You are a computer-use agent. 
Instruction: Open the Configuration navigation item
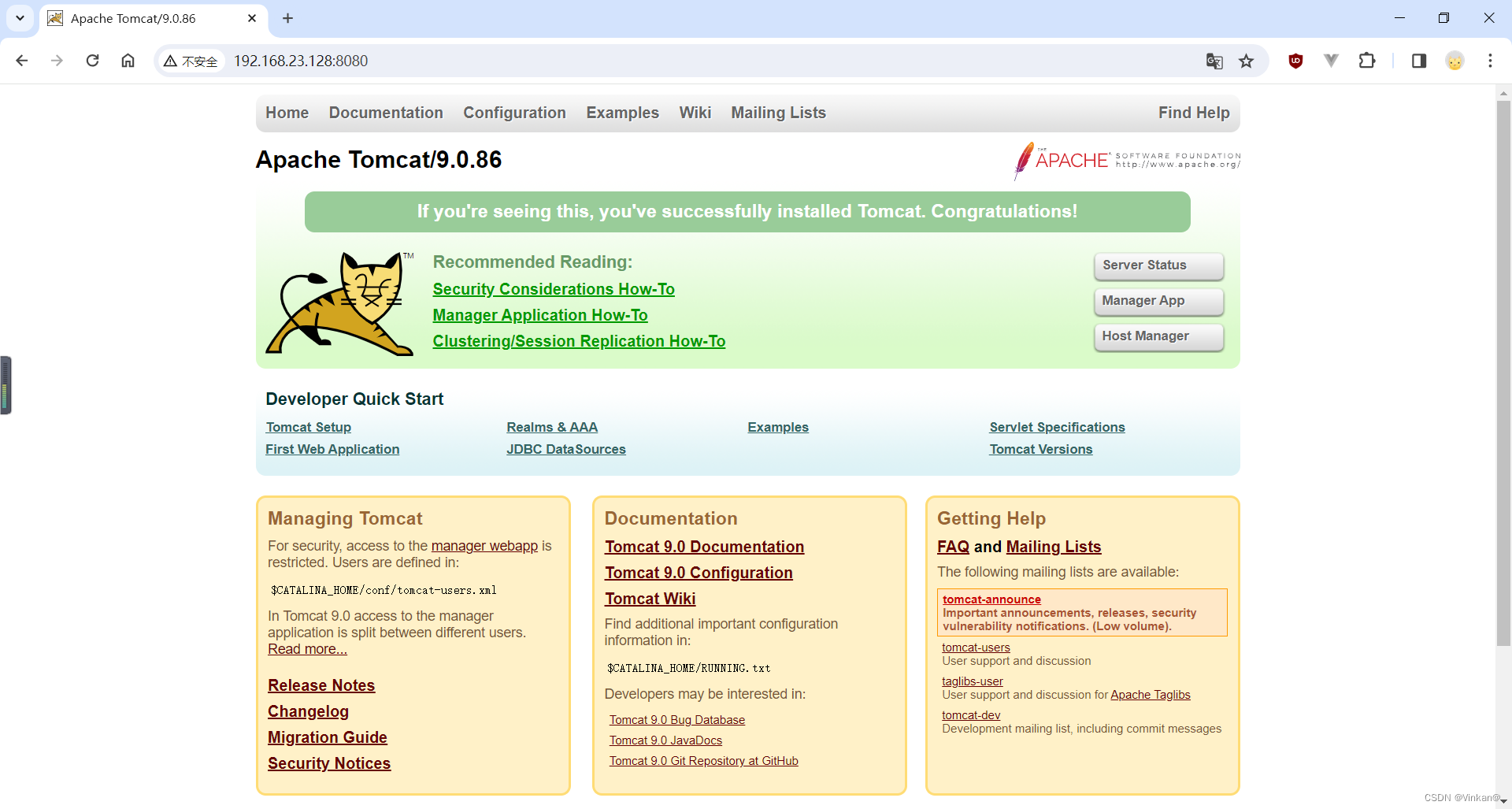[514, 113]
